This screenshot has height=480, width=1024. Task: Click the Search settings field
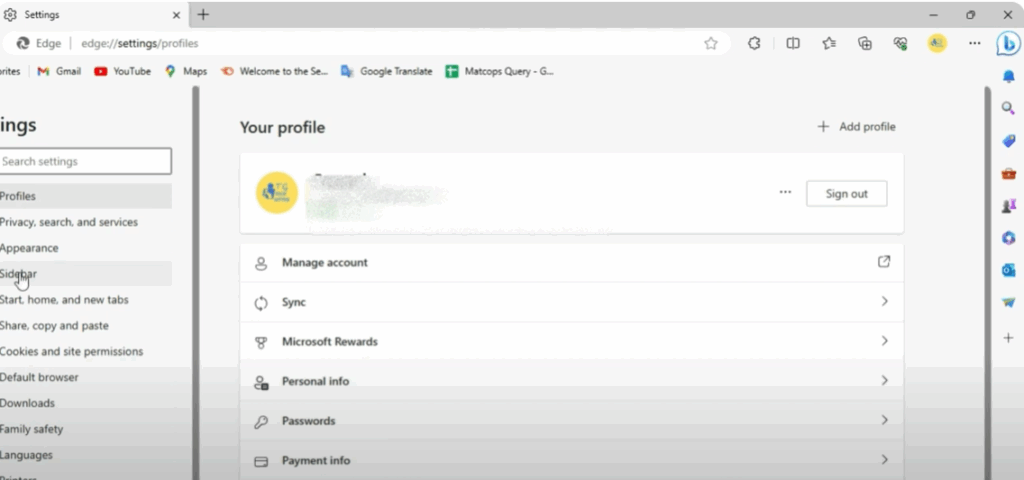click(85, 161)
